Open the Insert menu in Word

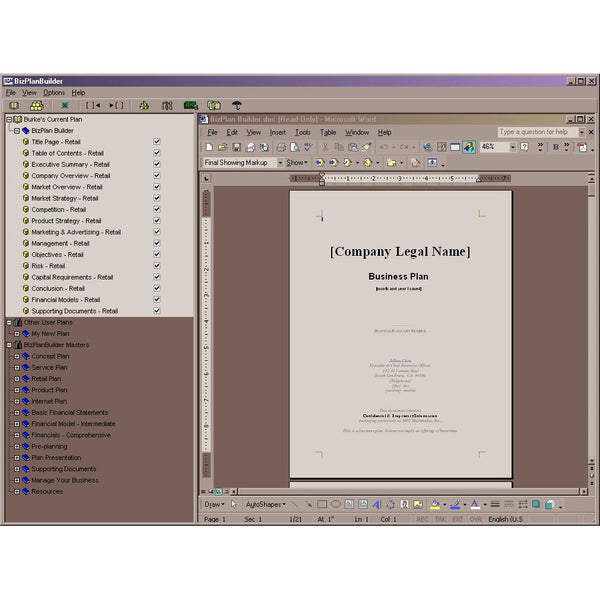pyautogui.click(x=277, y=132)
